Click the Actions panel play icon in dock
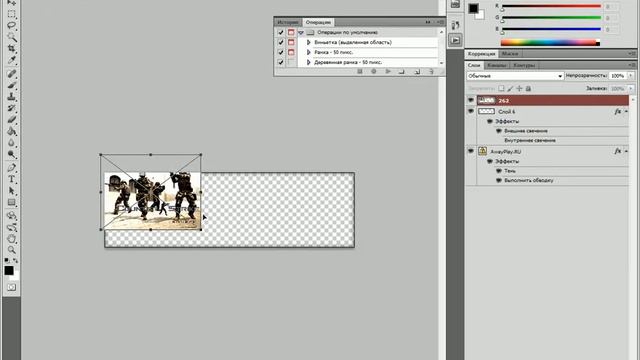 pyautogui.click(x=455, y=40)
